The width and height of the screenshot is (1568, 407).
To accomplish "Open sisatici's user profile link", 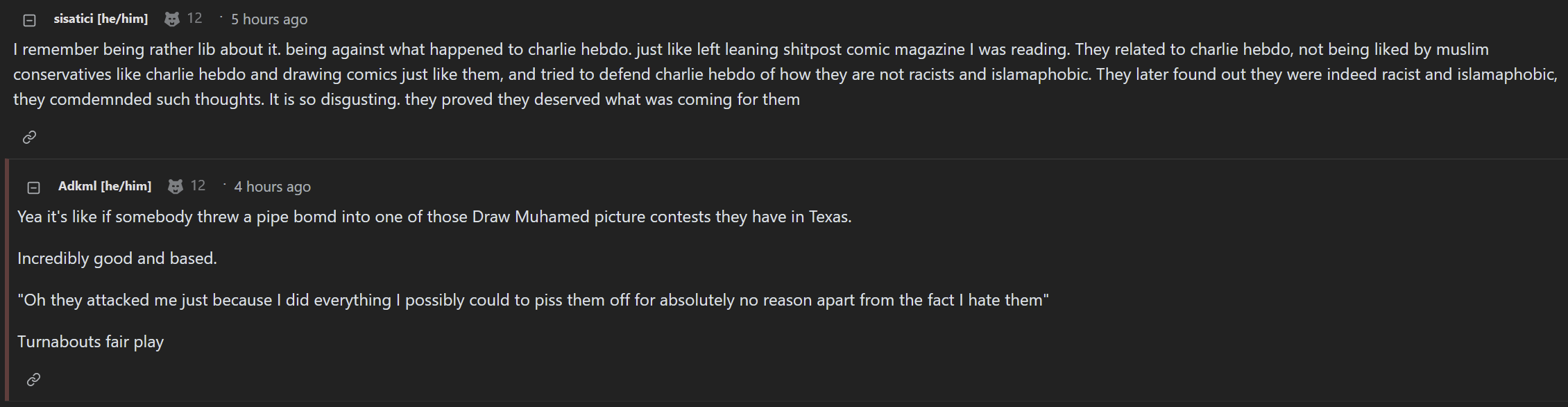I will coord(74,19).
